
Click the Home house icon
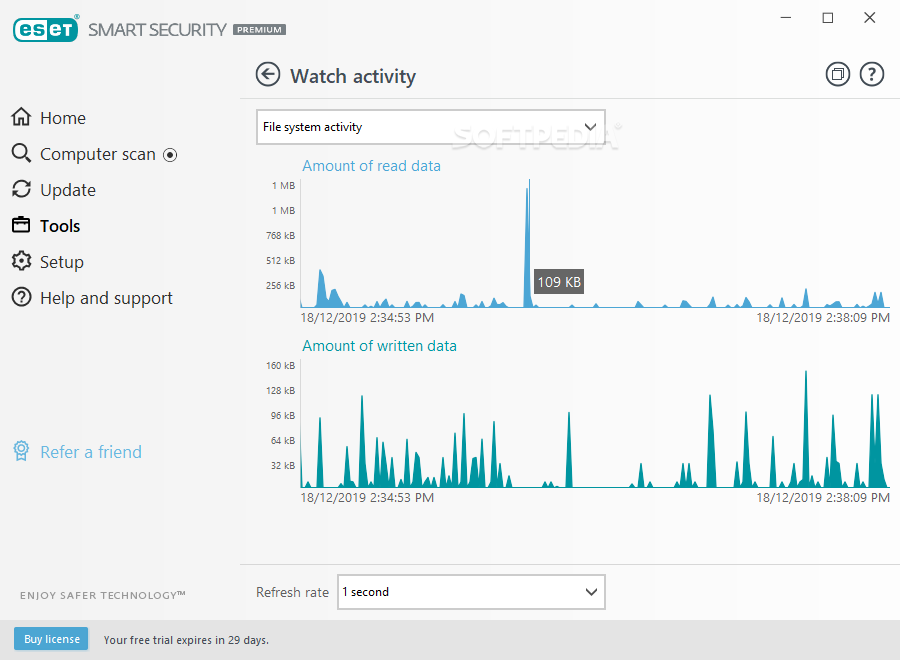click(21, 117)
